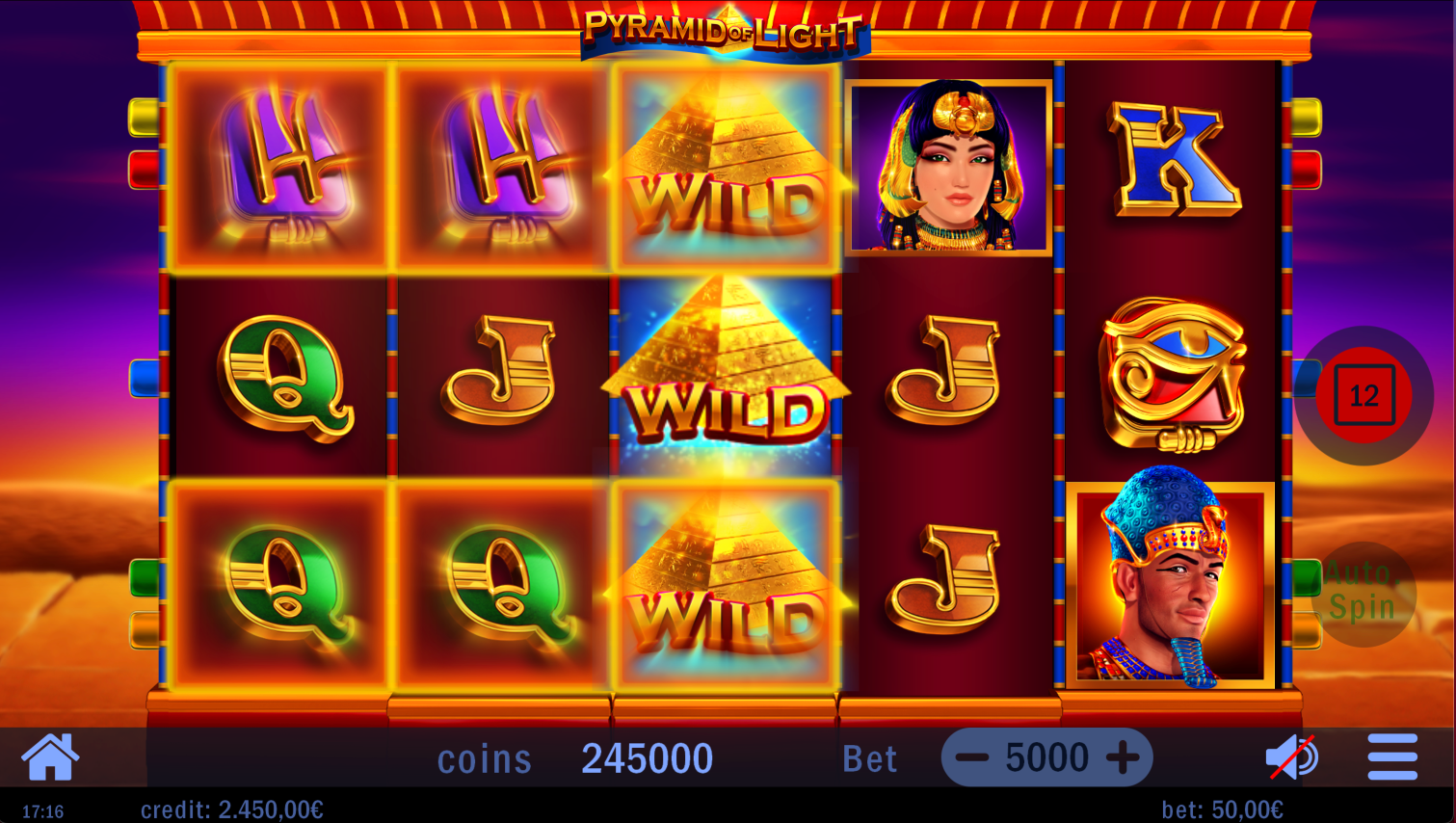1456x823 pixels.
Task: Decrease bet with the minus button
Action: [972, 757]
